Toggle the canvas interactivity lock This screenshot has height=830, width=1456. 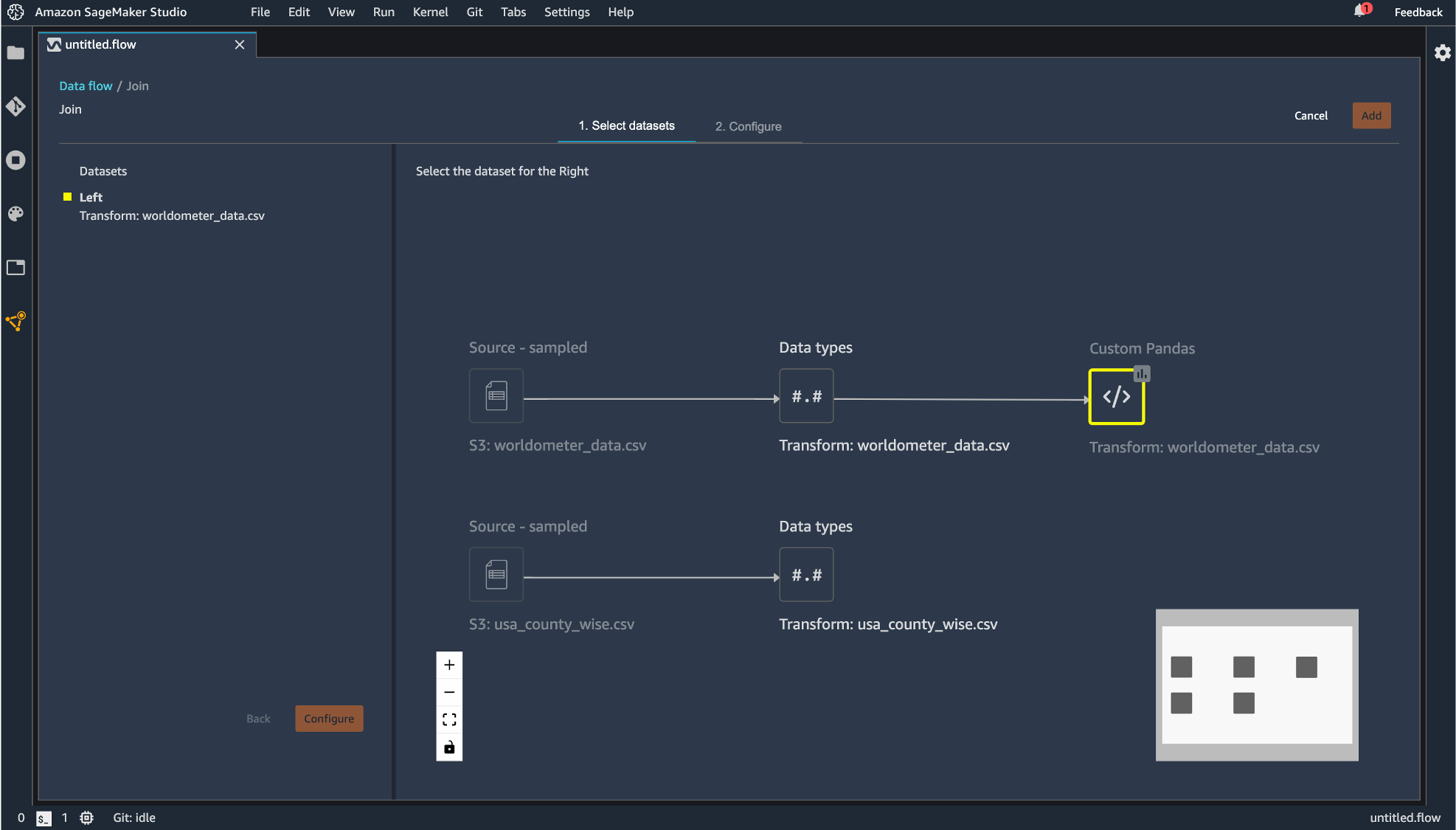(449, 747)
